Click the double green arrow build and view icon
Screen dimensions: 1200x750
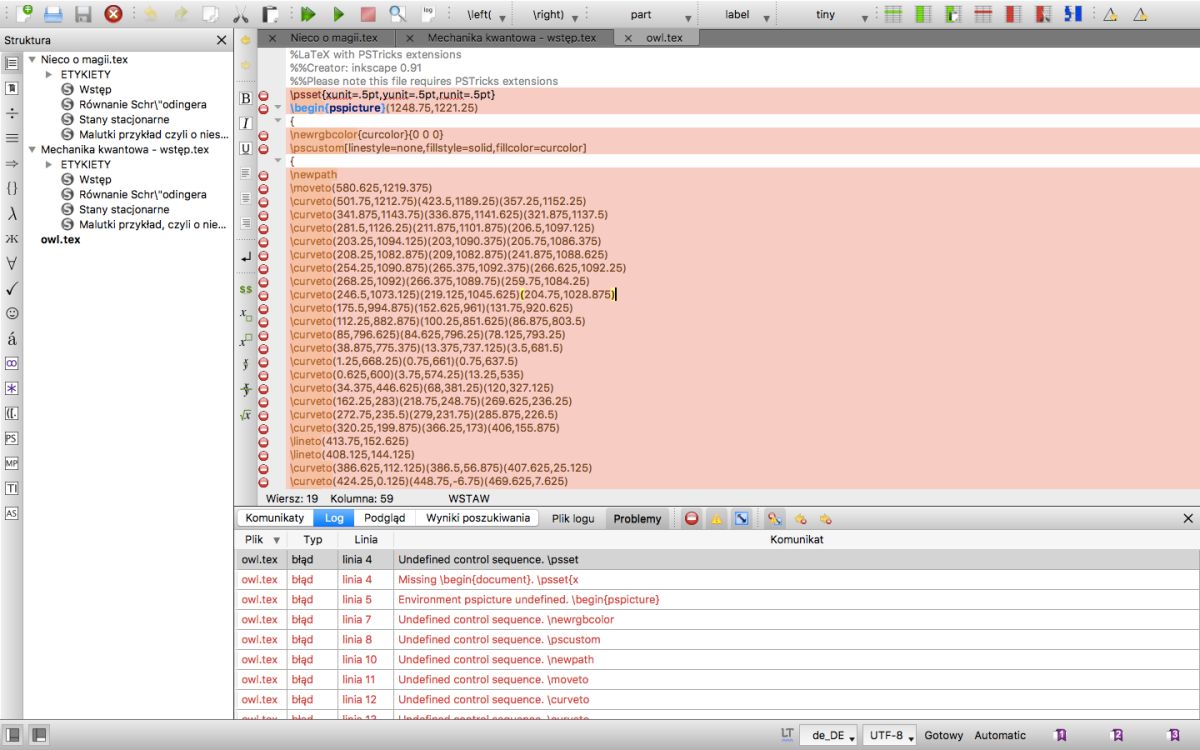click(308, 14)
